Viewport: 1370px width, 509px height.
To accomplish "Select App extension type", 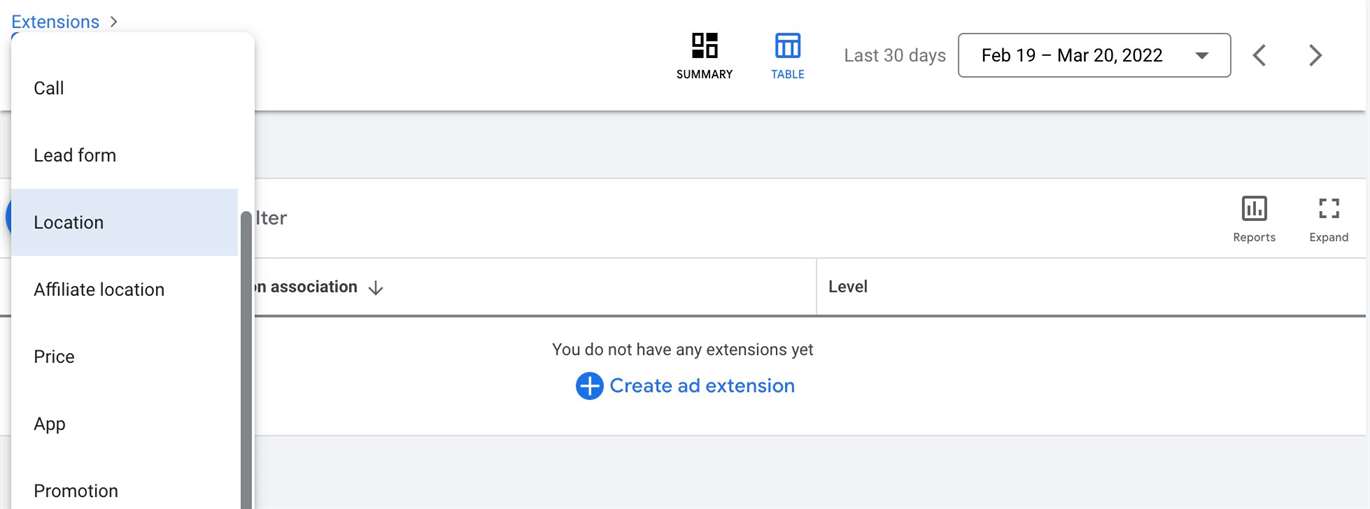I will coord(125,423).
